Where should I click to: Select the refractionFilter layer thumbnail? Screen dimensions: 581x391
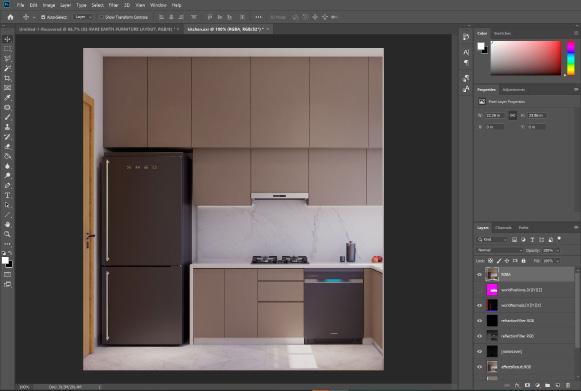[492, 321]
